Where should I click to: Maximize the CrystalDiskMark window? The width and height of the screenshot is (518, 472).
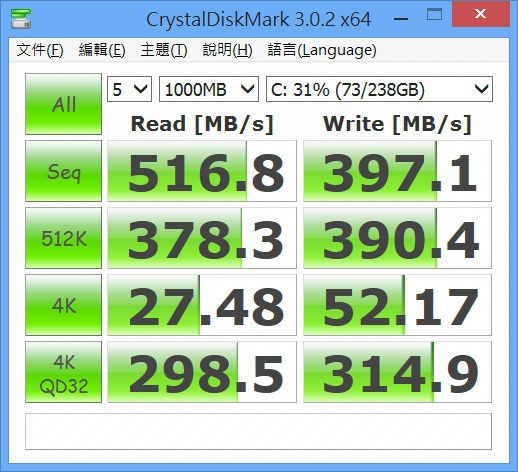434,15
